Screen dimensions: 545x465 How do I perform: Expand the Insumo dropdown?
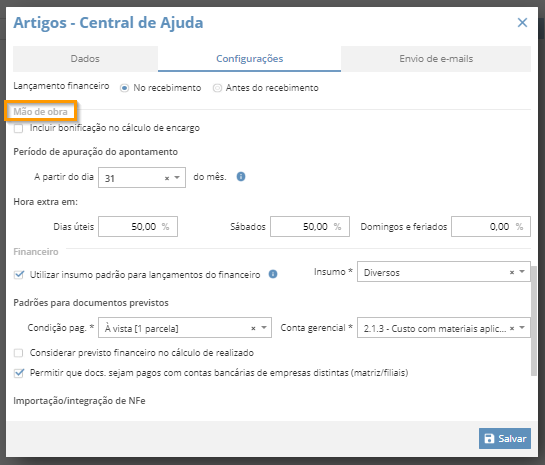522,272
